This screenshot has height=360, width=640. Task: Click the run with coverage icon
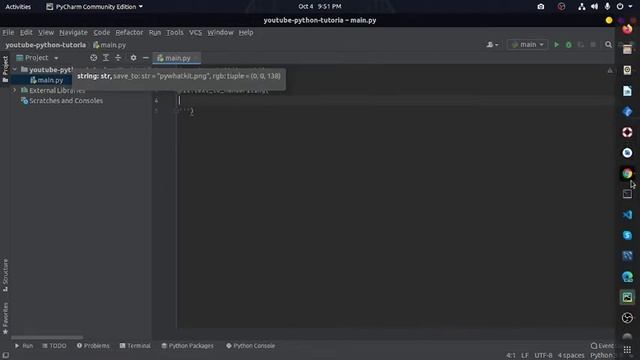pyautogui.click(x=580, y=44)
